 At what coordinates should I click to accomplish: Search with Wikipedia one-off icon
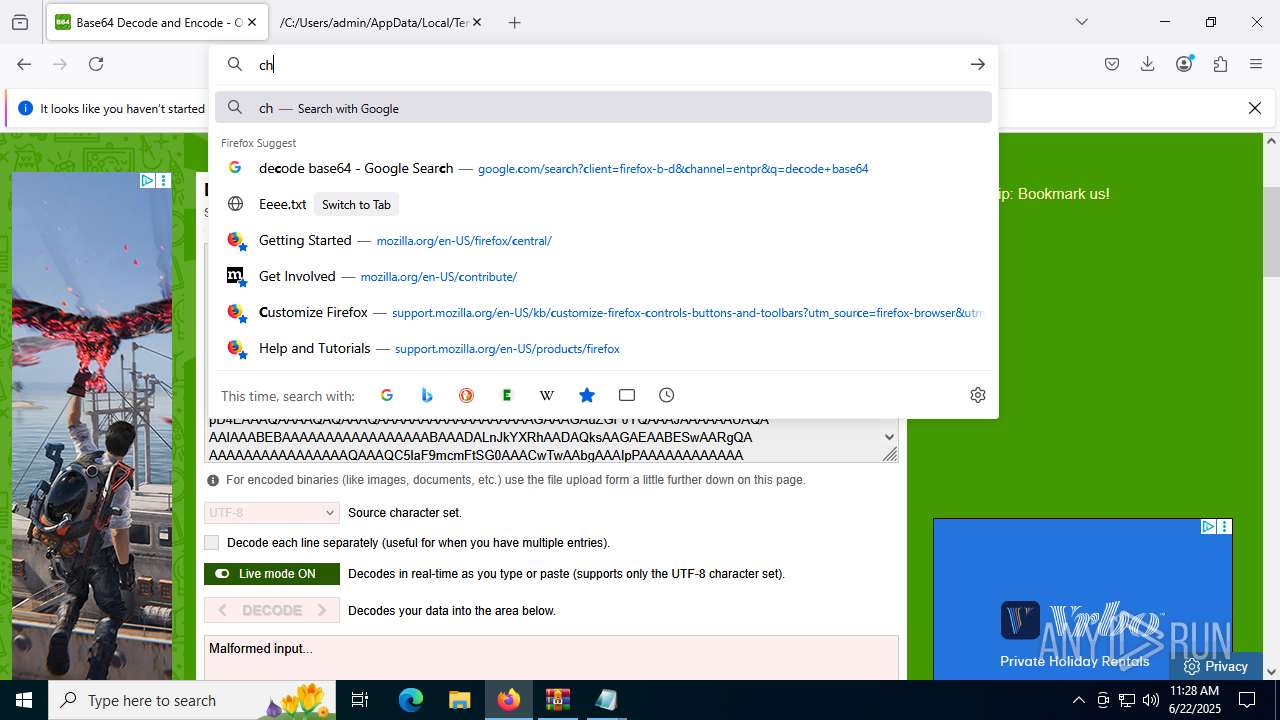click(547, 395)
